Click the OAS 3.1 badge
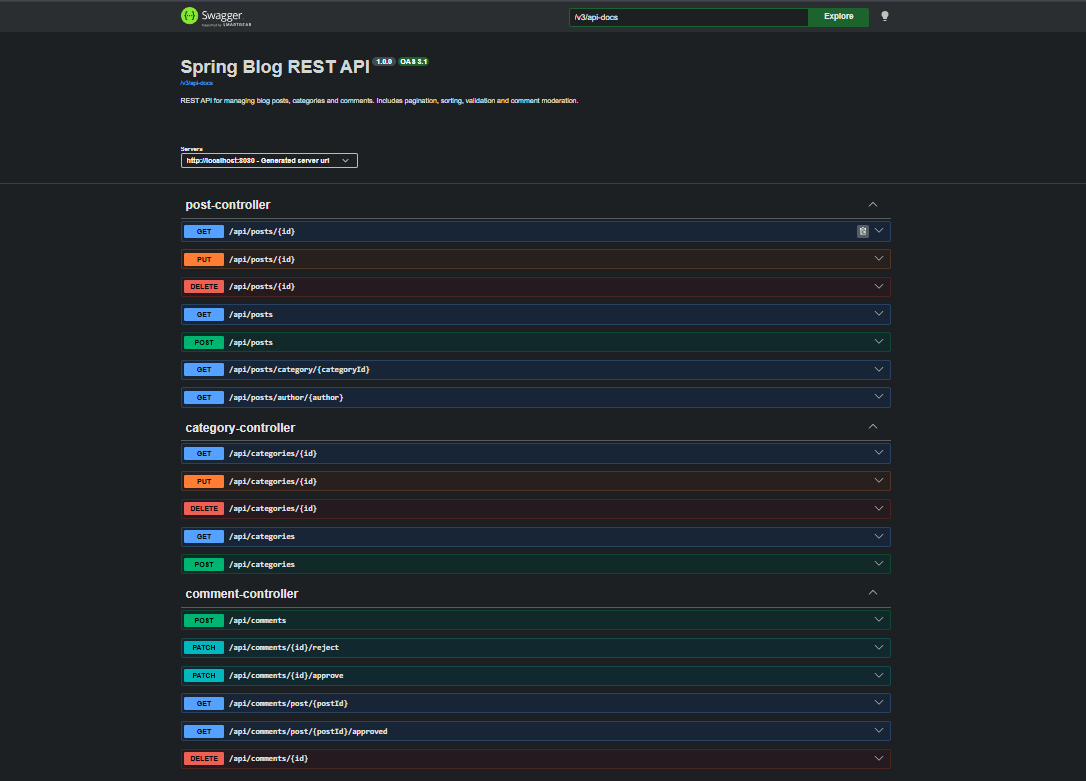 pyautogui.click(x=413, y=62)
